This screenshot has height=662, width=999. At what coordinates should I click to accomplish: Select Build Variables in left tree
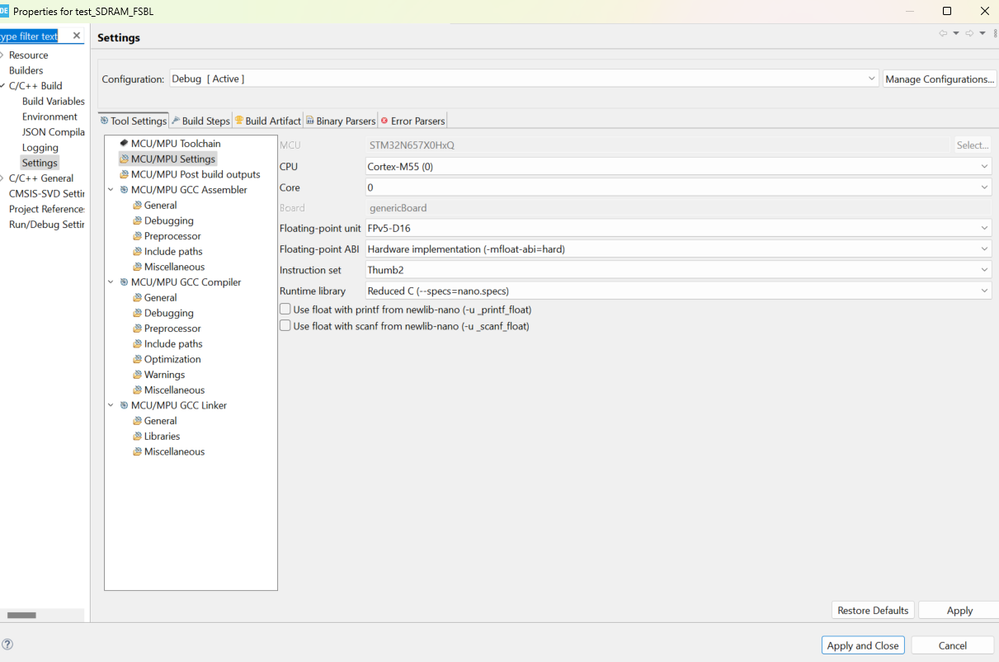(53, 101)
